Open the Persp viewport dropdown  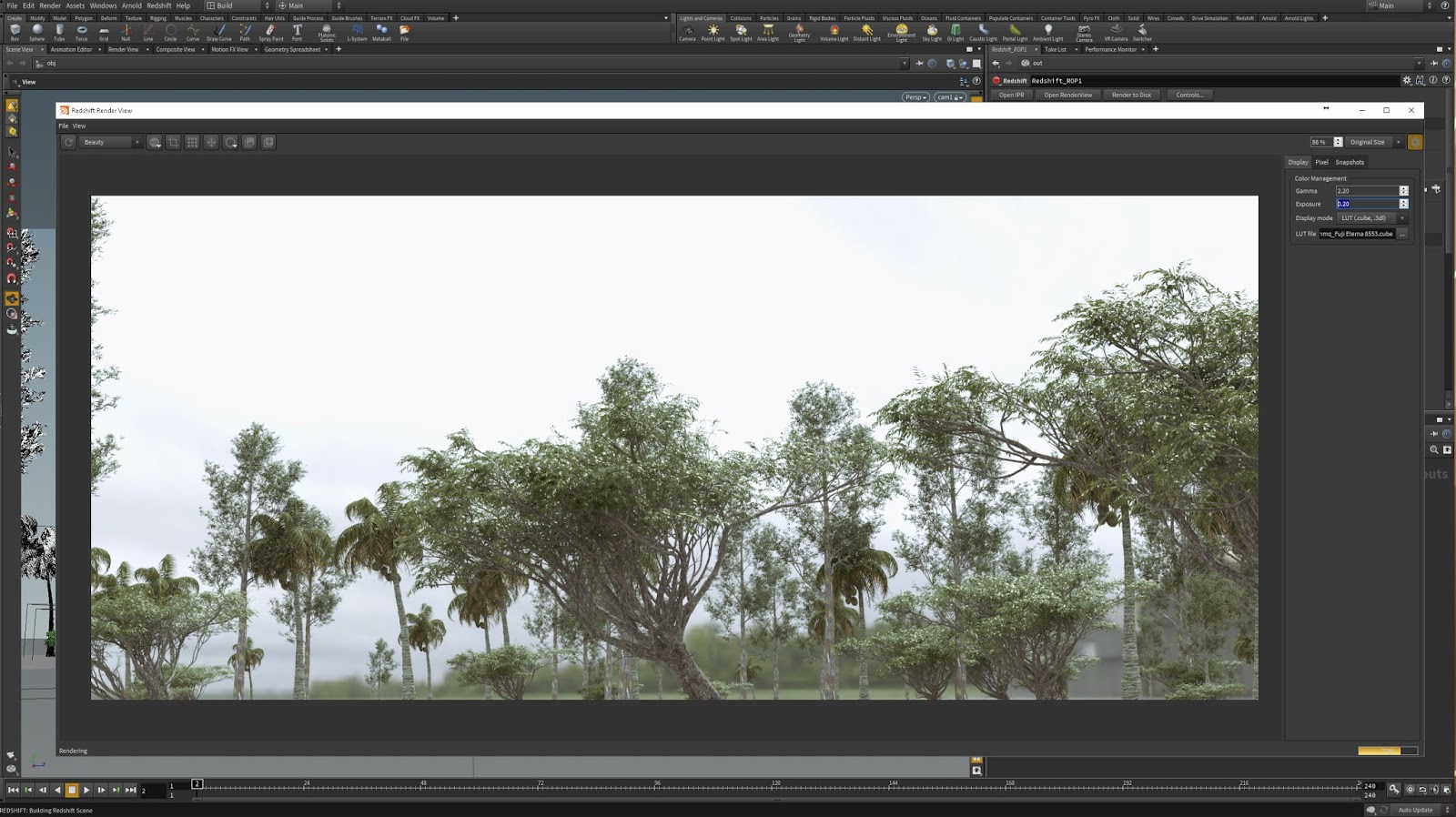click(915, 97)
